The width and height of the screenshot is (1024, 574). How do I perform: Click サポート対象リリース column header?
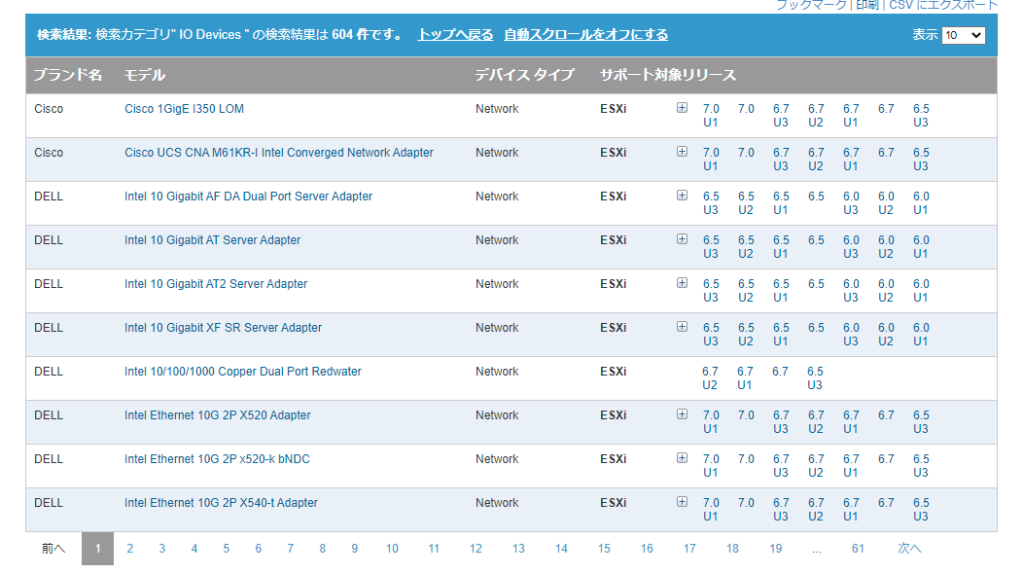coord(668,75)
